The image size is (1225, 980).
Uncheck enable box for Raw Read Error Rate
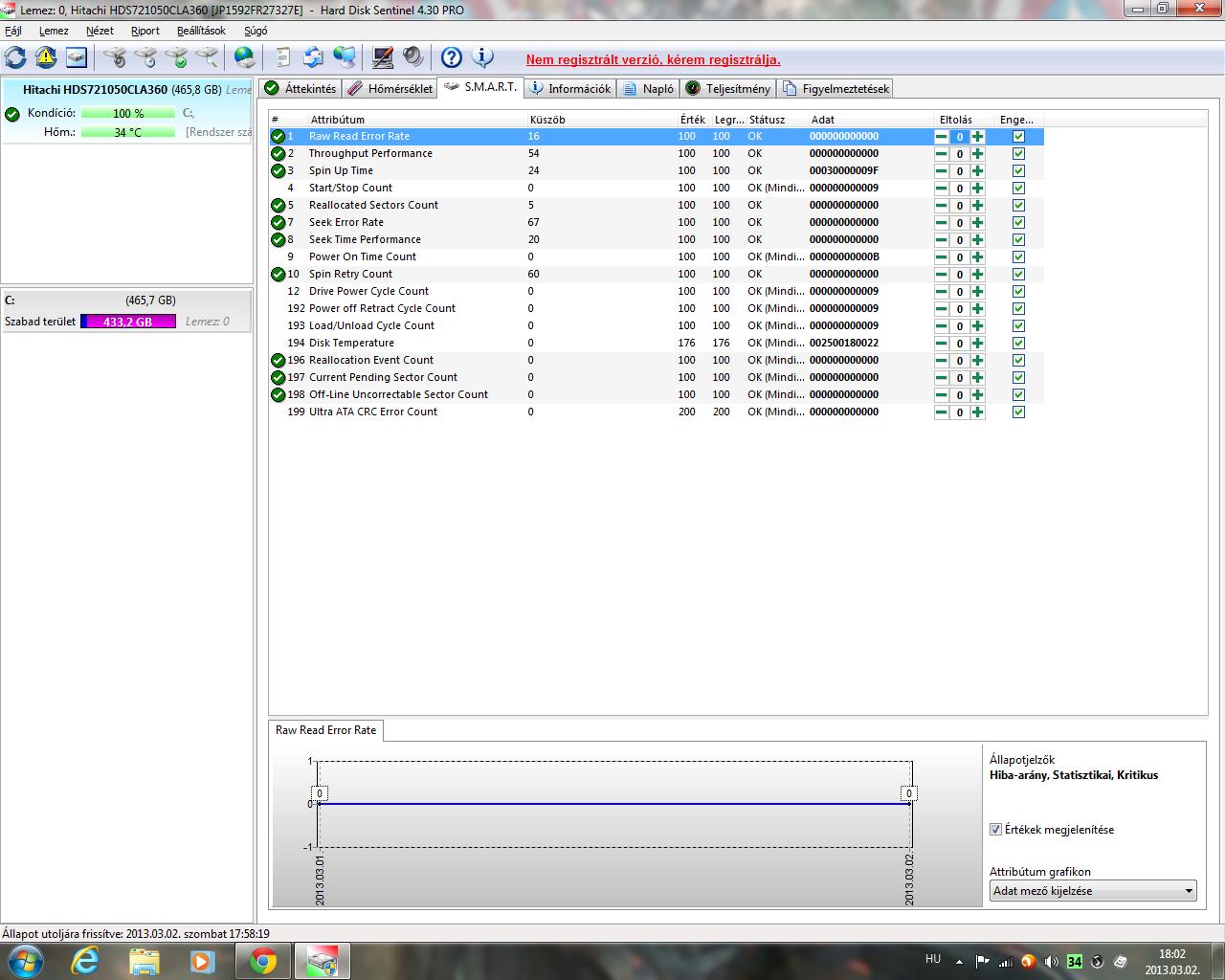[x=1018, y=137]
